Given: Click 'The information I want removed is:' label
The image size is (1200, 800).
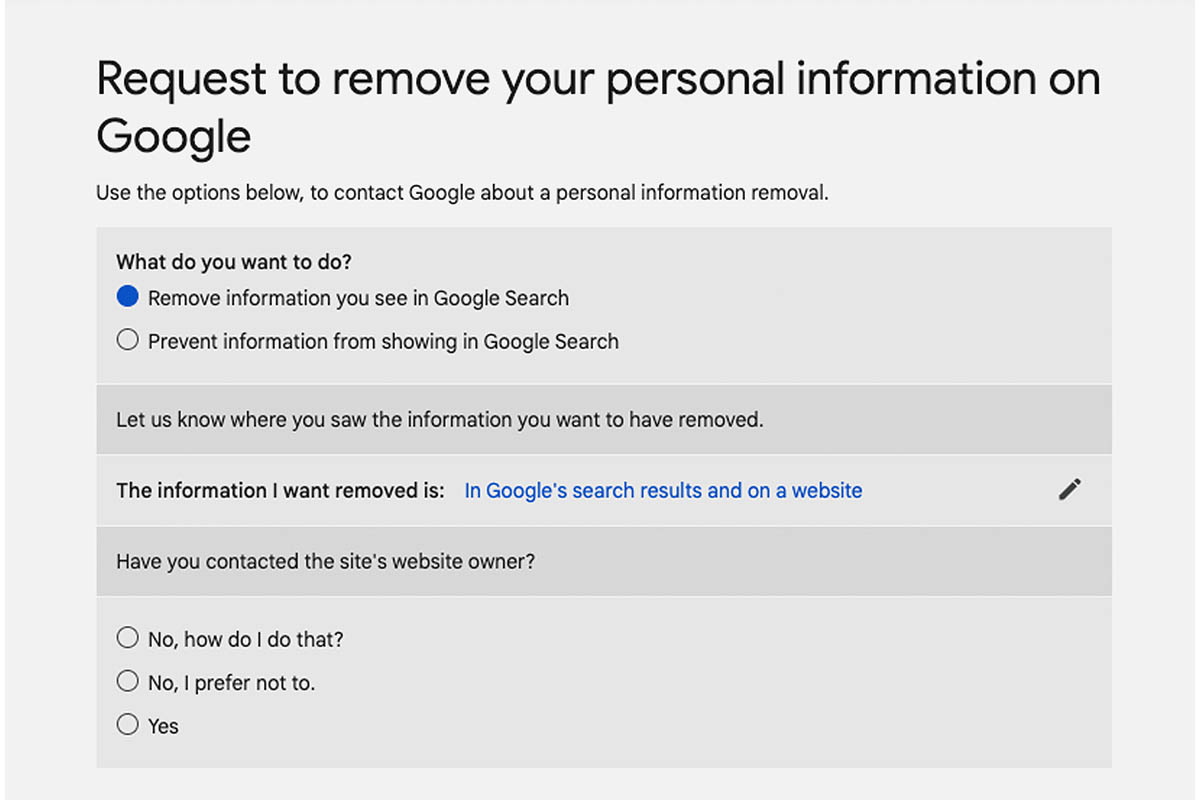Looking at the screenshot, I should pyautogui.click(x=280, y=491).
